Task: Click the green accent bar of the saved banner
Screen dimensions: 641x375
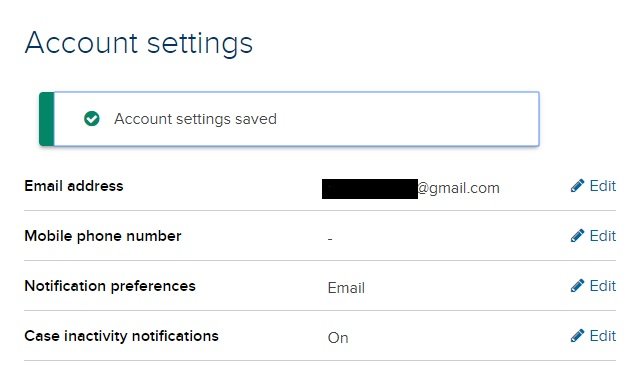Action: [47, 119]
